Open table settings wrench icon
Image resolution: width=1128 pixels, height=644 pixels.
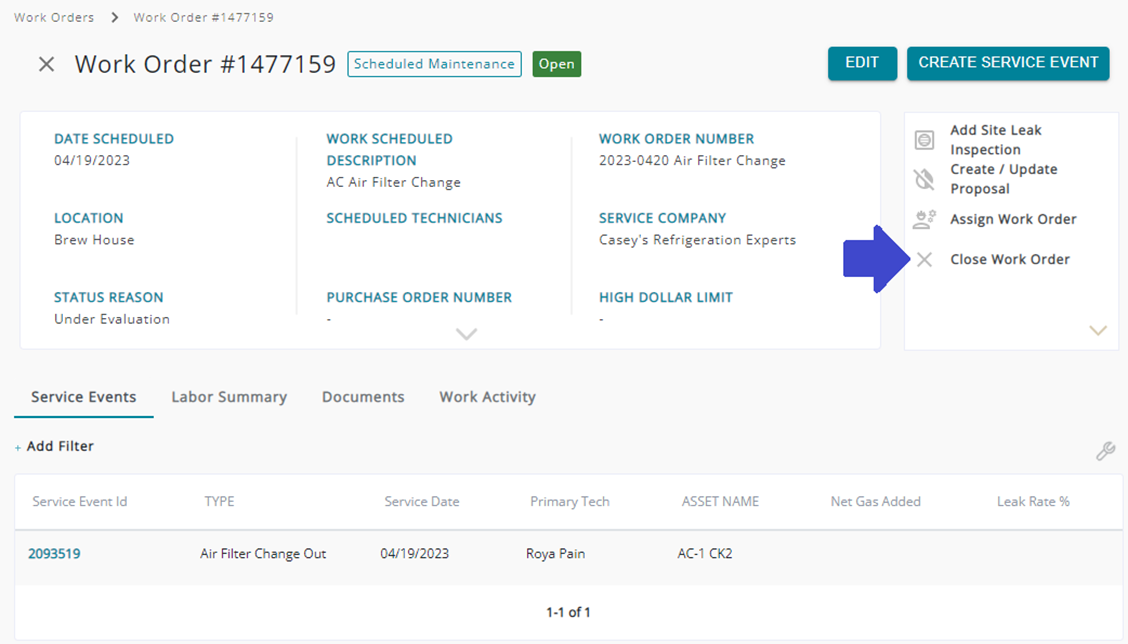(x=1106, y=450)
